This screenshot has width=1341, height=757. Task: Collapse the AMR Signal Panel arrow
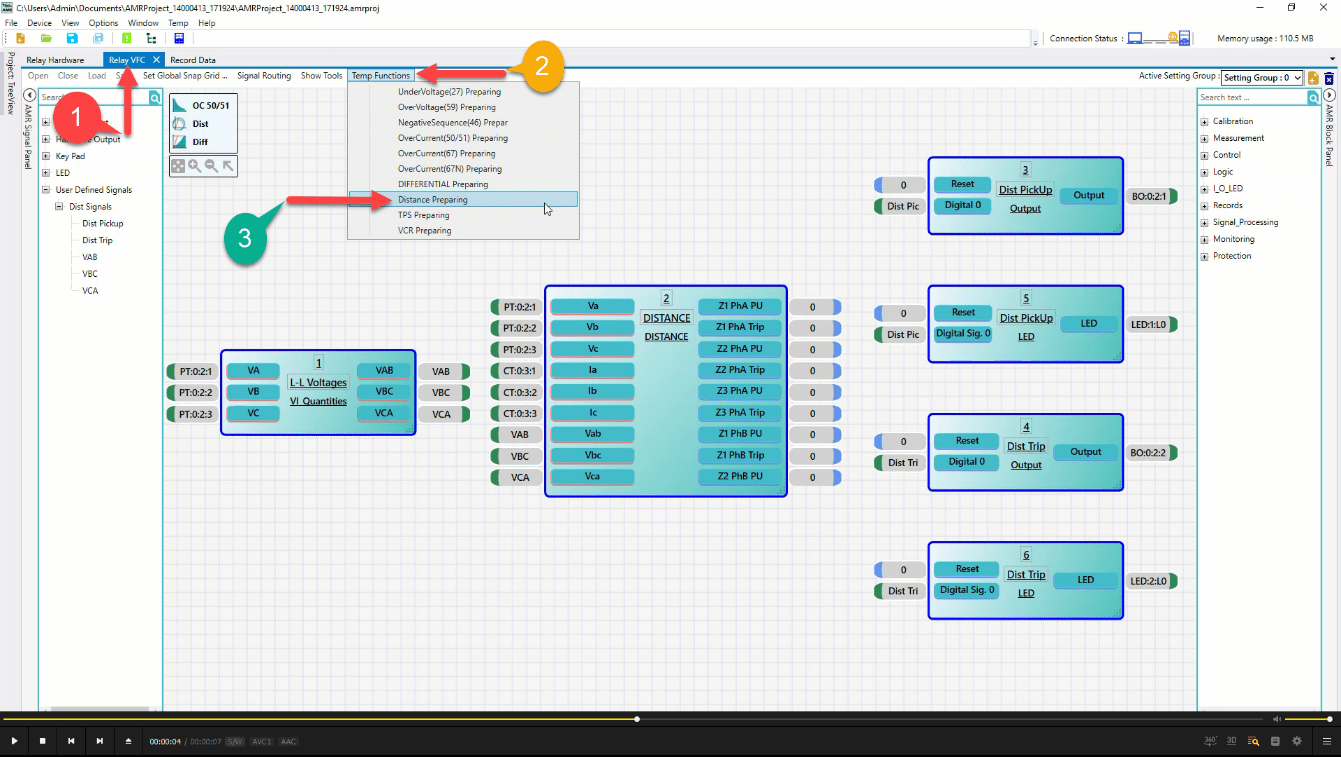[x=30, y=95]
